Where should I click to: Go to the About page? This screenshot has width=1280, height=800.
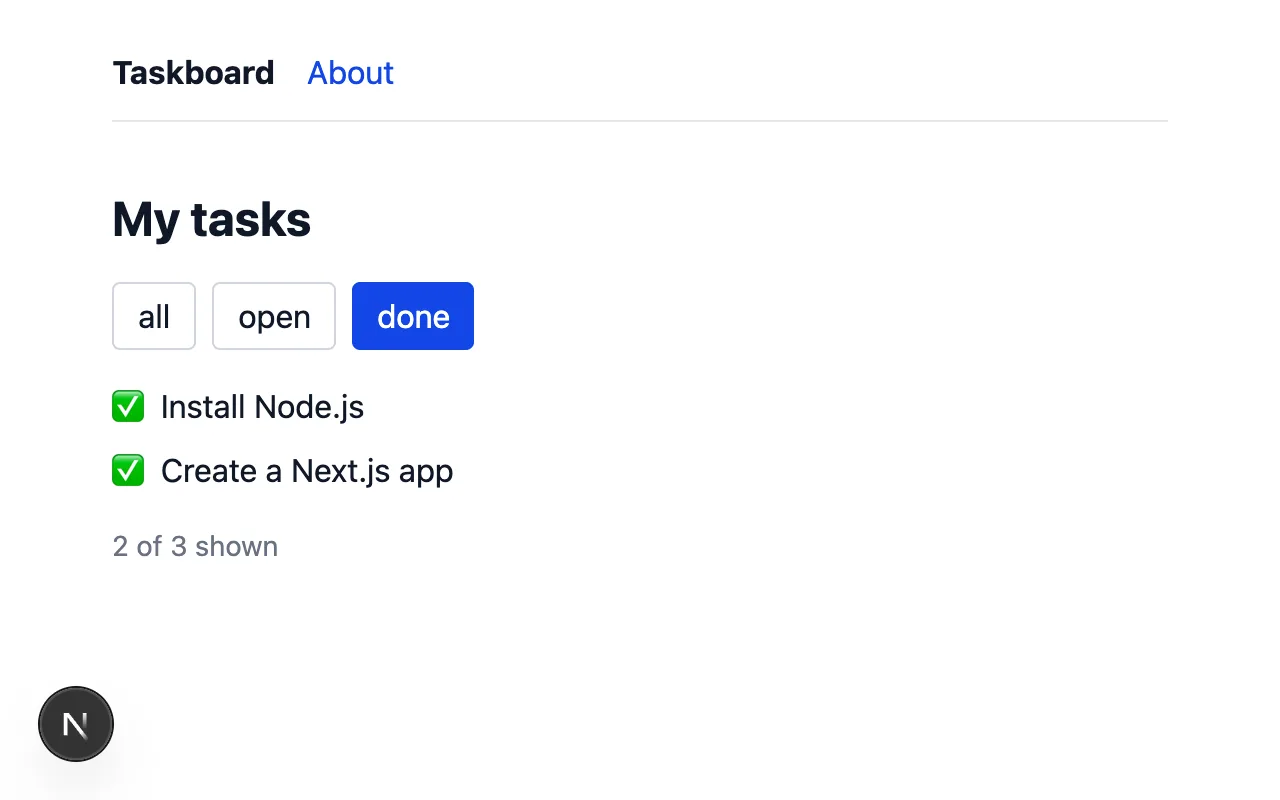[x=350, y=73]
